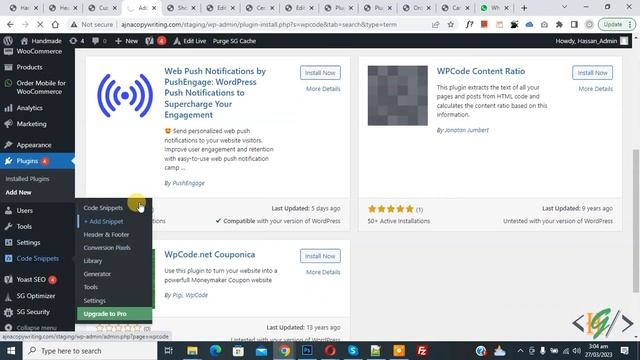View More Details for PushEngage plugin
Image resolution: width=640 pixels, height=360 pixels.
(323, 89)
